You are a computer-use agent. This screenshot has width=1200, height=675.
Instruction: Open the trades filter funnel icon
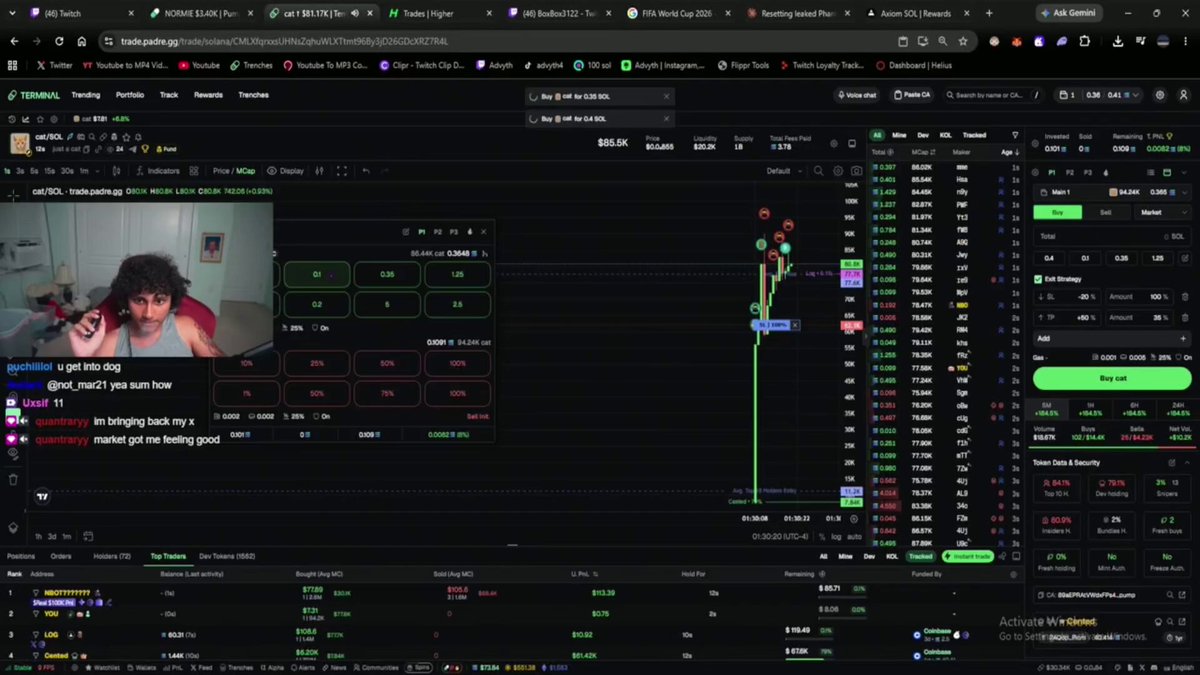coord(1016,135)
